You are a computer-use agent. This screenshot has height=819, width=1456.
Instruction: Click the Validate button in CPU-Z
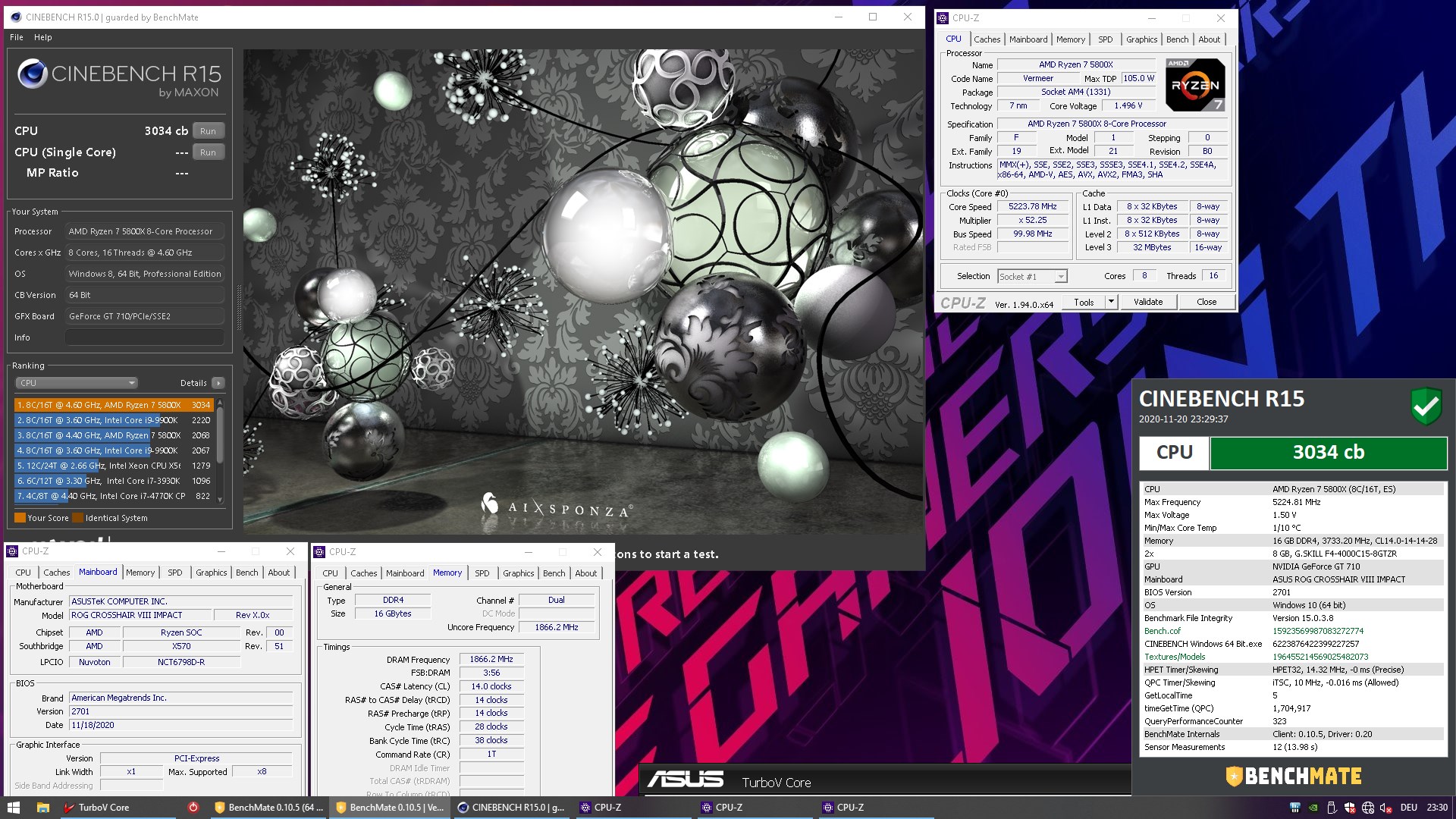[1148, 302]
